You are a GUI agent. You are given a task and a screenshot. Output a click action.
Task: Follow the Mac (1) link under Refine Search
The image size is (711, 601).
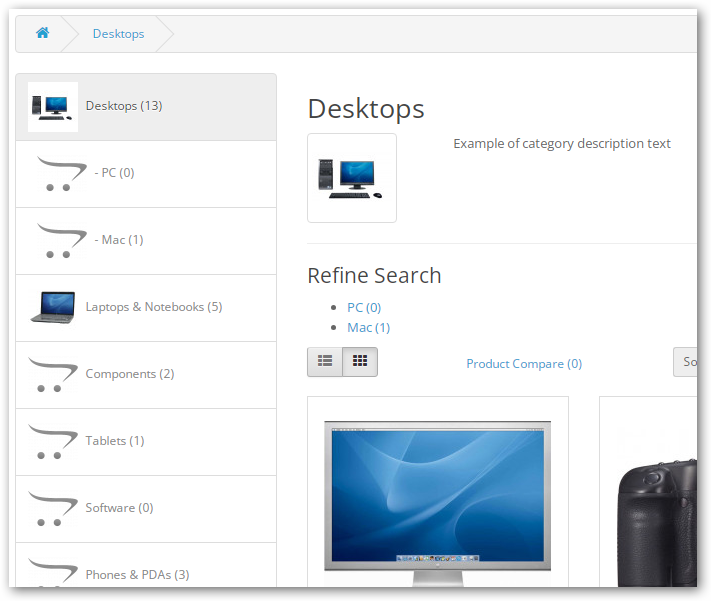click(369, 327)
